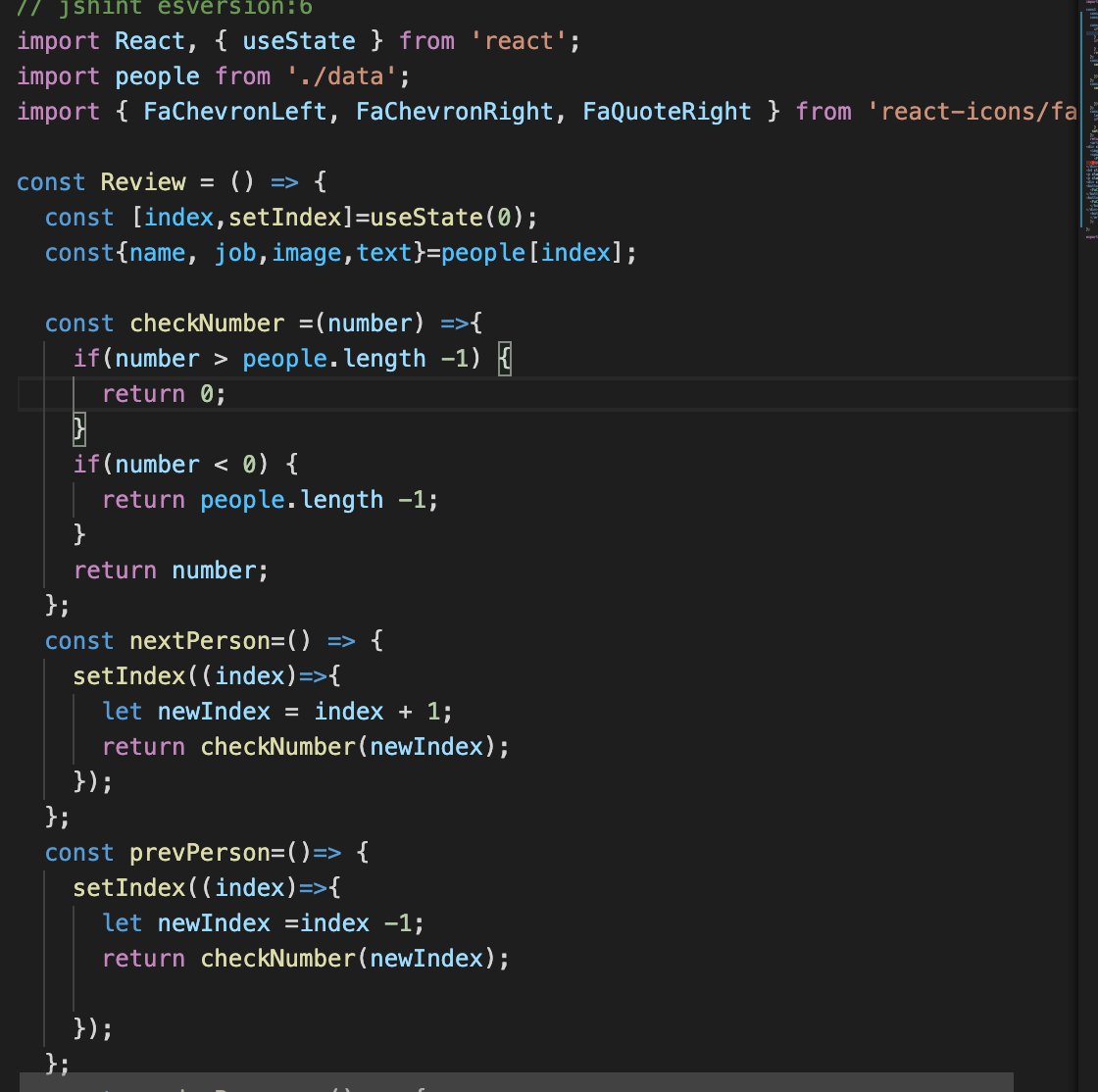Screen dimensions: 1098x1092
Task: Click './data' import path string
Action: point(342,75)
